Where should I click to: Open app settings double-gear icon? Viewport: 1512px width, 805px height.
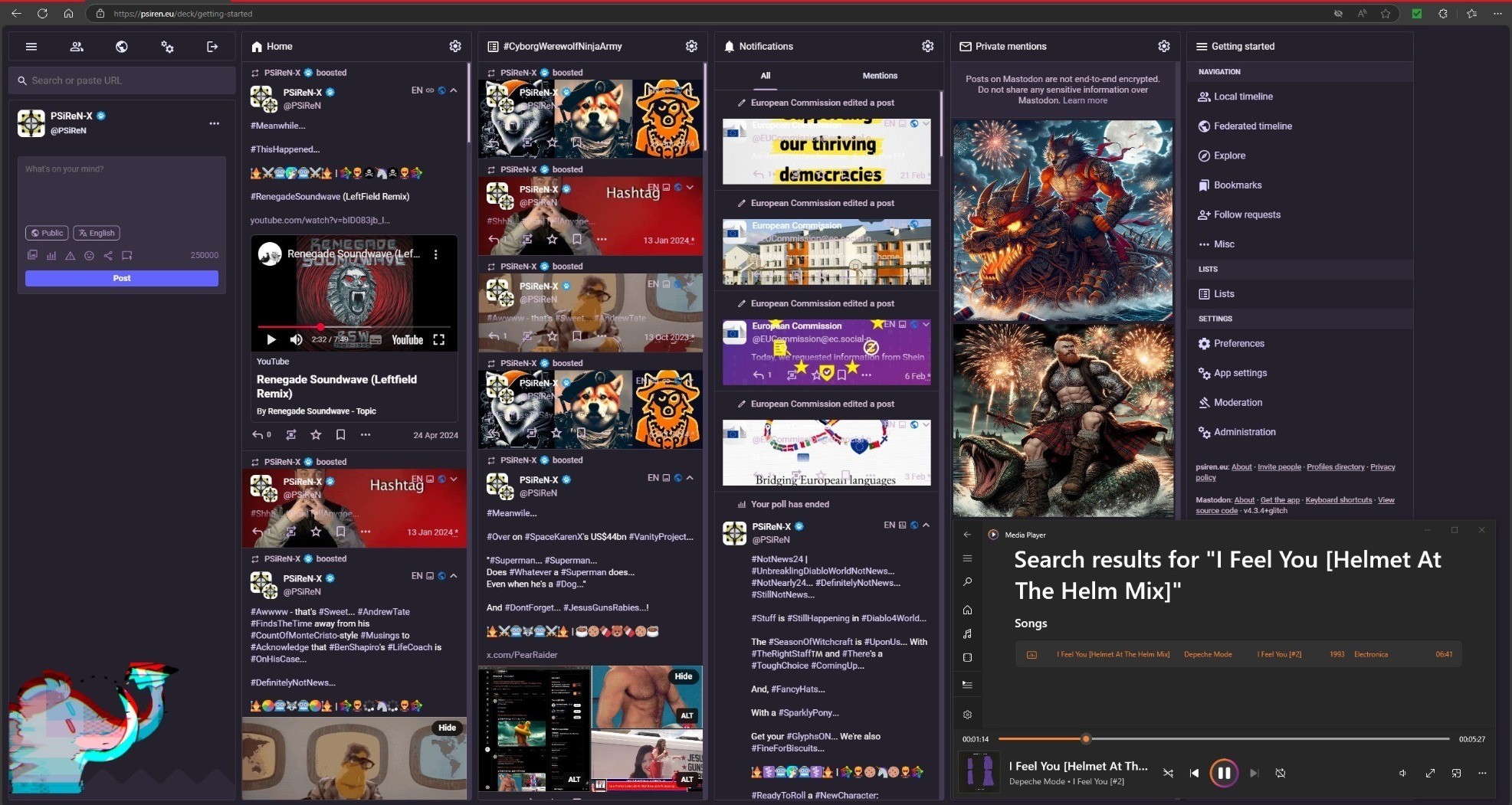pos(167,47)
